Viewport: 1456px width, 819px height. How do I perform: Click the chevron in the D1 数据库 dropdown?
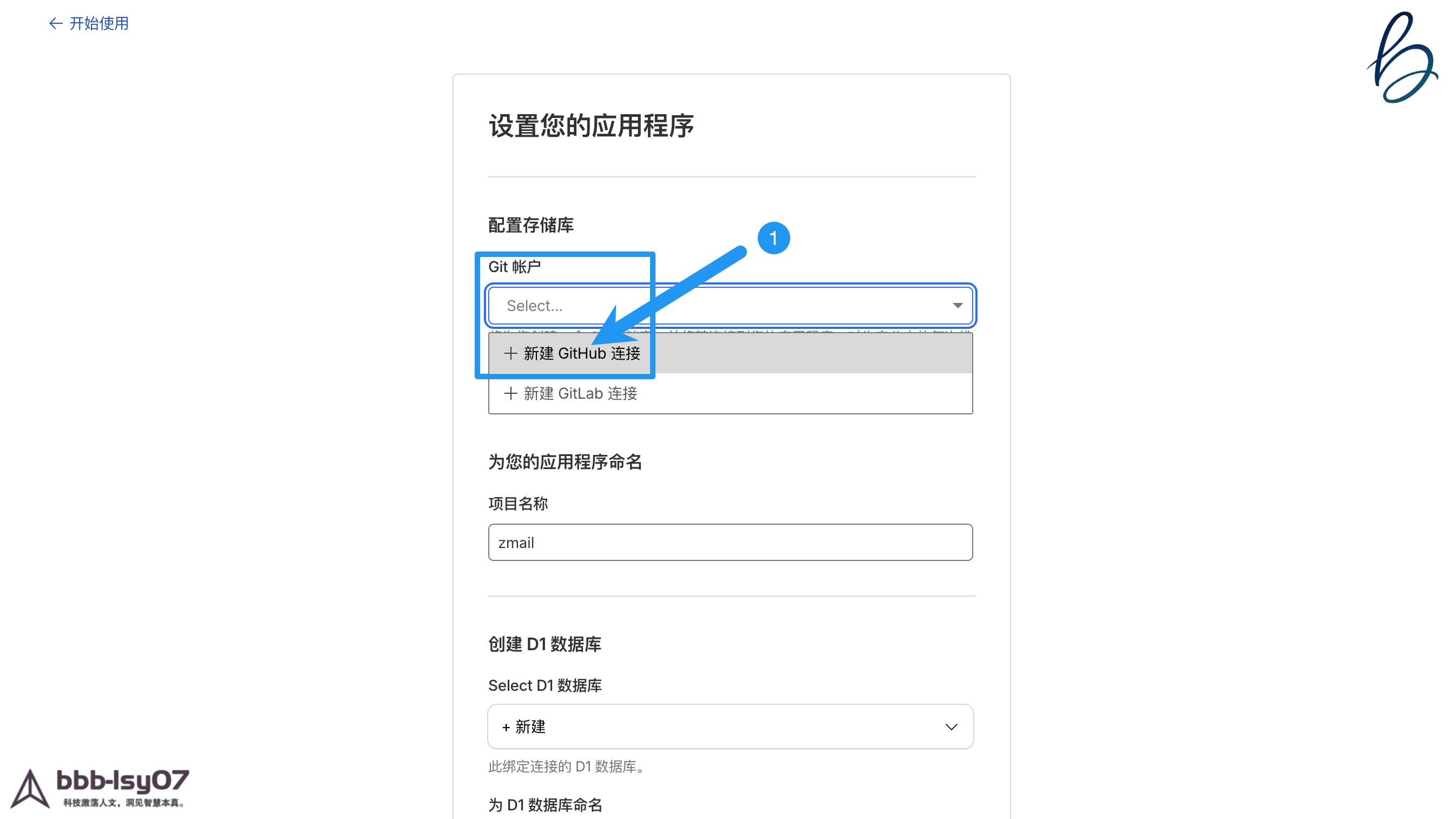[951, 727]
